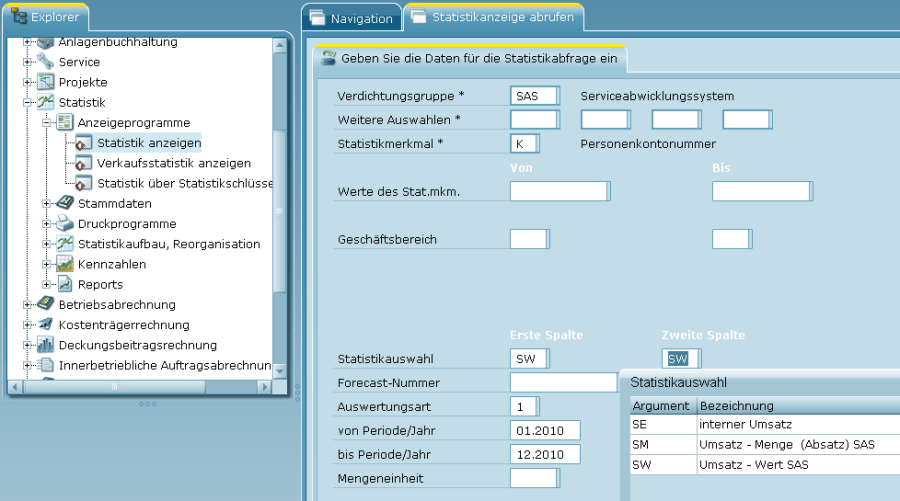This screenshot has height=501, width=900.
Task: Click the Navigation tab icon
Action: click(x=317, y=18)
